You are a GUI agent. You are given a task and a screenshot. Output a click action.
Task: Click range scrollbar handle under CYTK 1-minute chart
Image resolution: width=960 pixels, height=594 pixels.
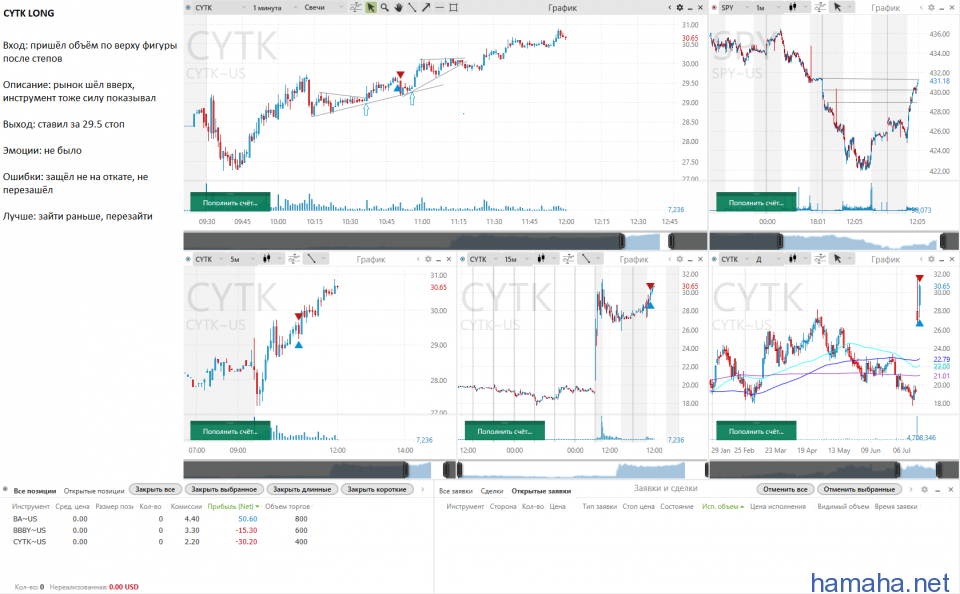tap(621, 241)
